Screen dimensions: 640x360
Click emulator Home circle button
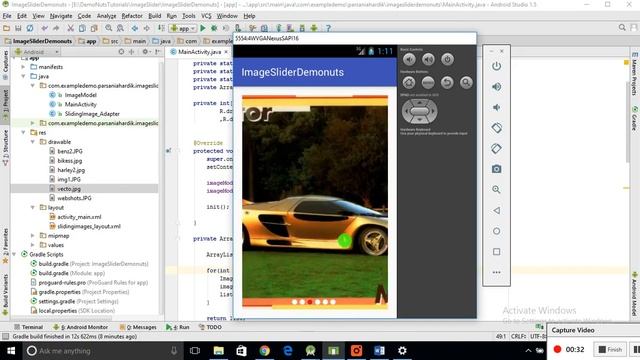pyautogui.click(x=496, y=231)
